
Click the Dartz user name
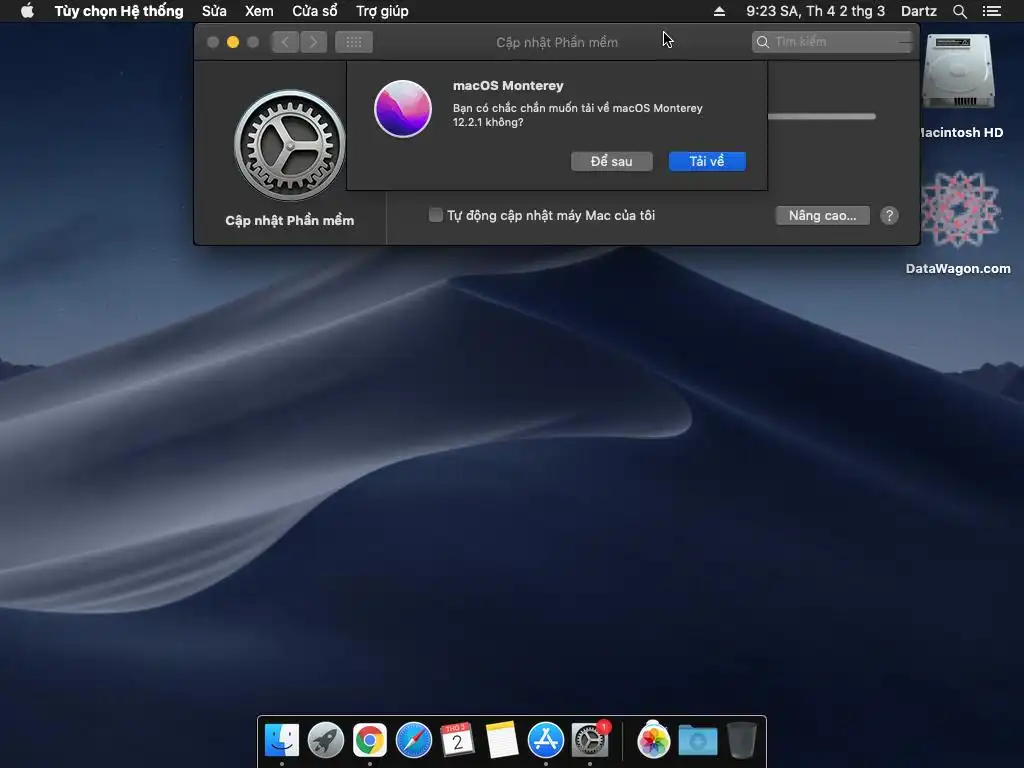(918, 11)
